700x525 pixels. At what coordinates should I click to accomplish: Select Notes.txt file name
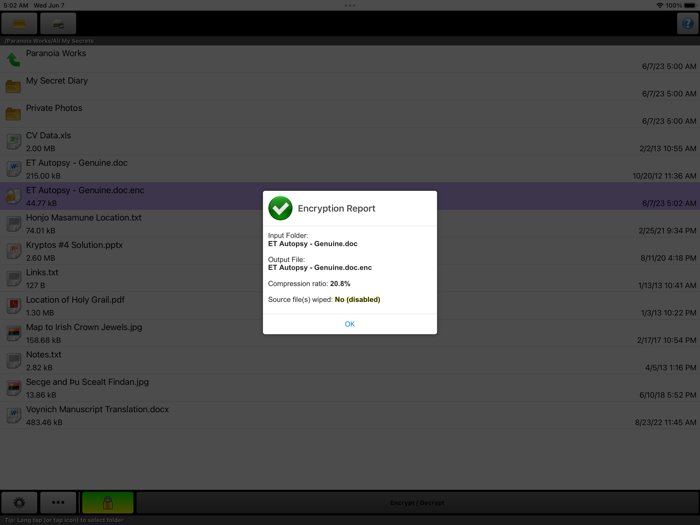pyautogui.click(x=43, y=354)
